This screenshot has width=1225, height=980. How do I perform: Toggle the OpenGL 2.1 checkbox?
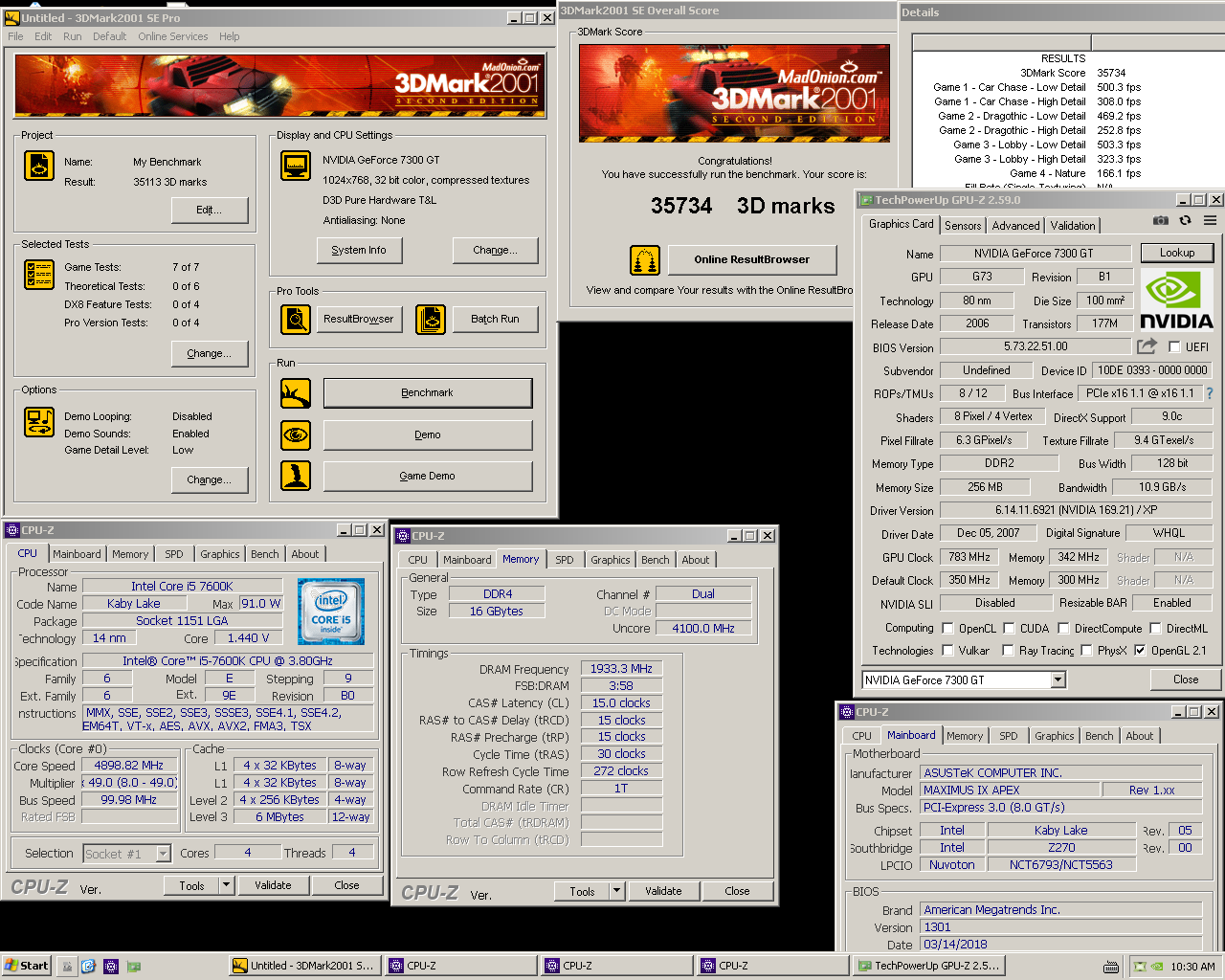pyautogui.click(x=1140, y=651)
